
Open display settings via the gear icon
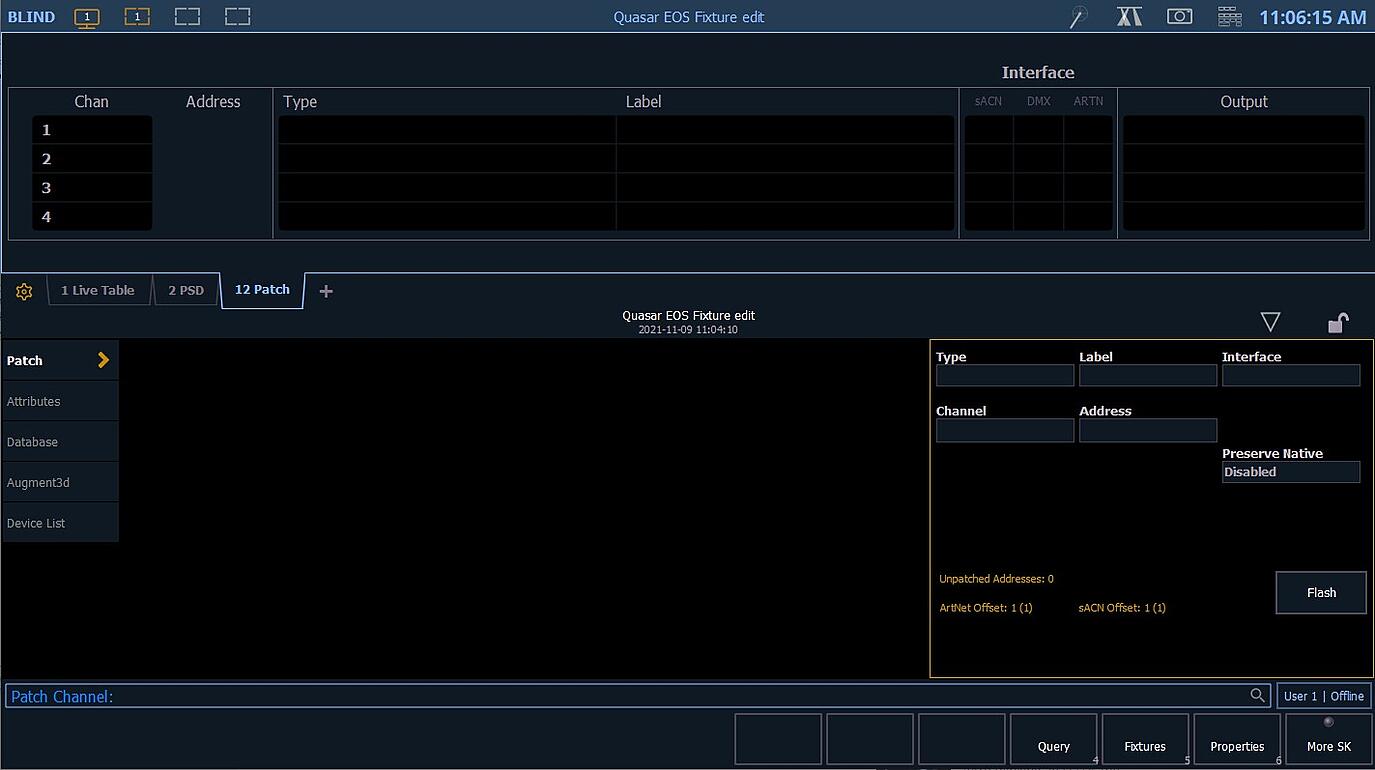[x=23, y=291]
